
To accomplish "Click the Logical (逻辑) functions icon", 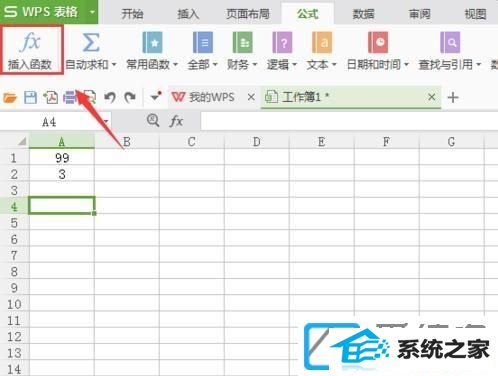I will (282, 42).
